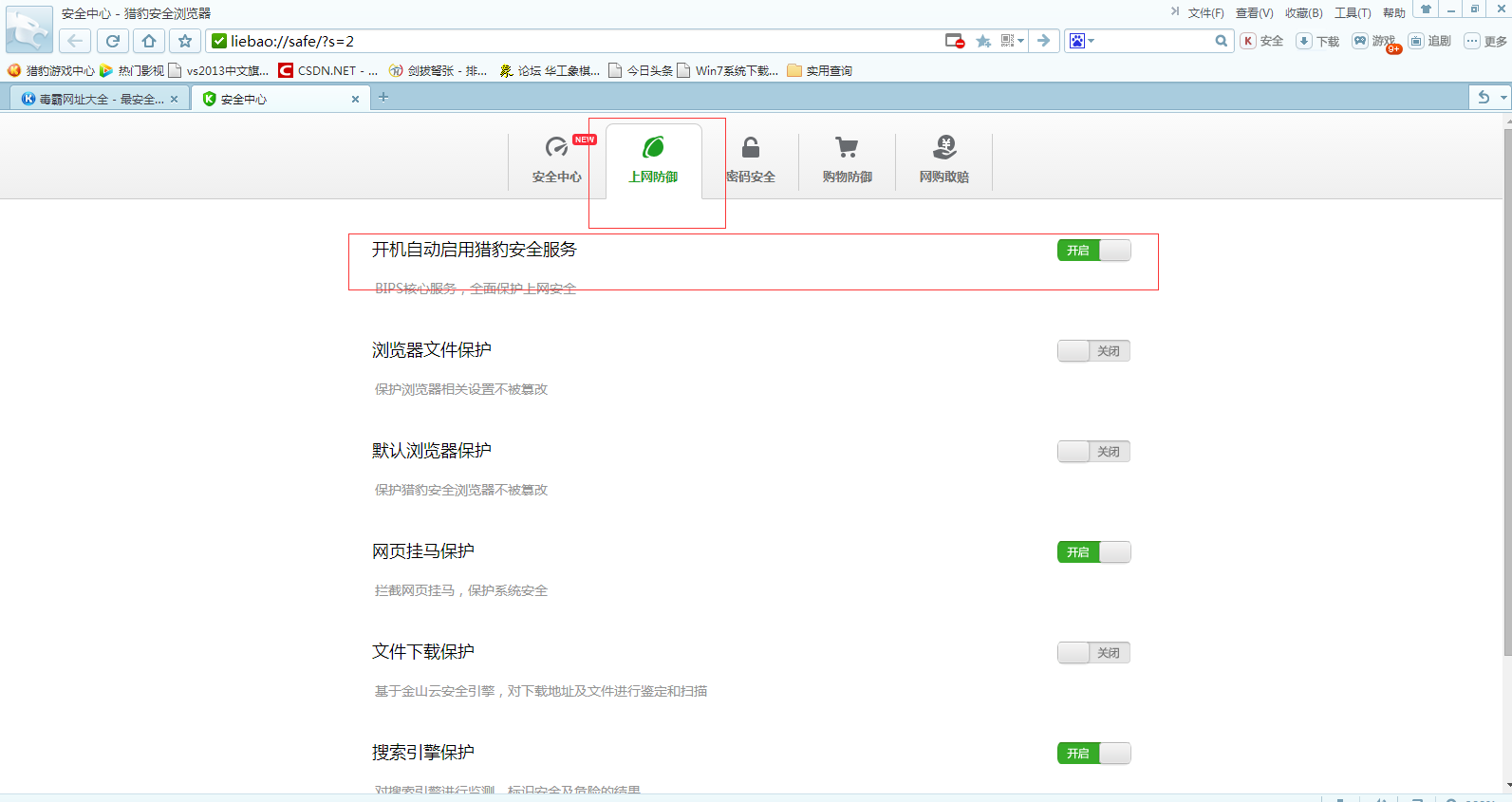Screen dimensions: 1512x802
Task: Open the 安全 security toolbar button
Action: (1262, 41)
